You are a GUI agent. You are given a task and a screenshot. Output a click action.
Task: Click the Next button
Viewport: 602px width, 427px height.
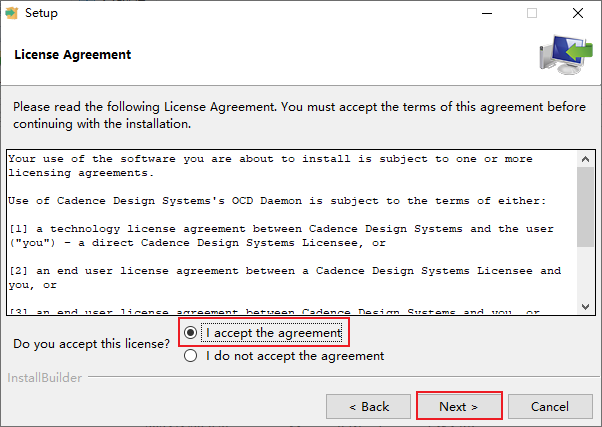[459, 406]
